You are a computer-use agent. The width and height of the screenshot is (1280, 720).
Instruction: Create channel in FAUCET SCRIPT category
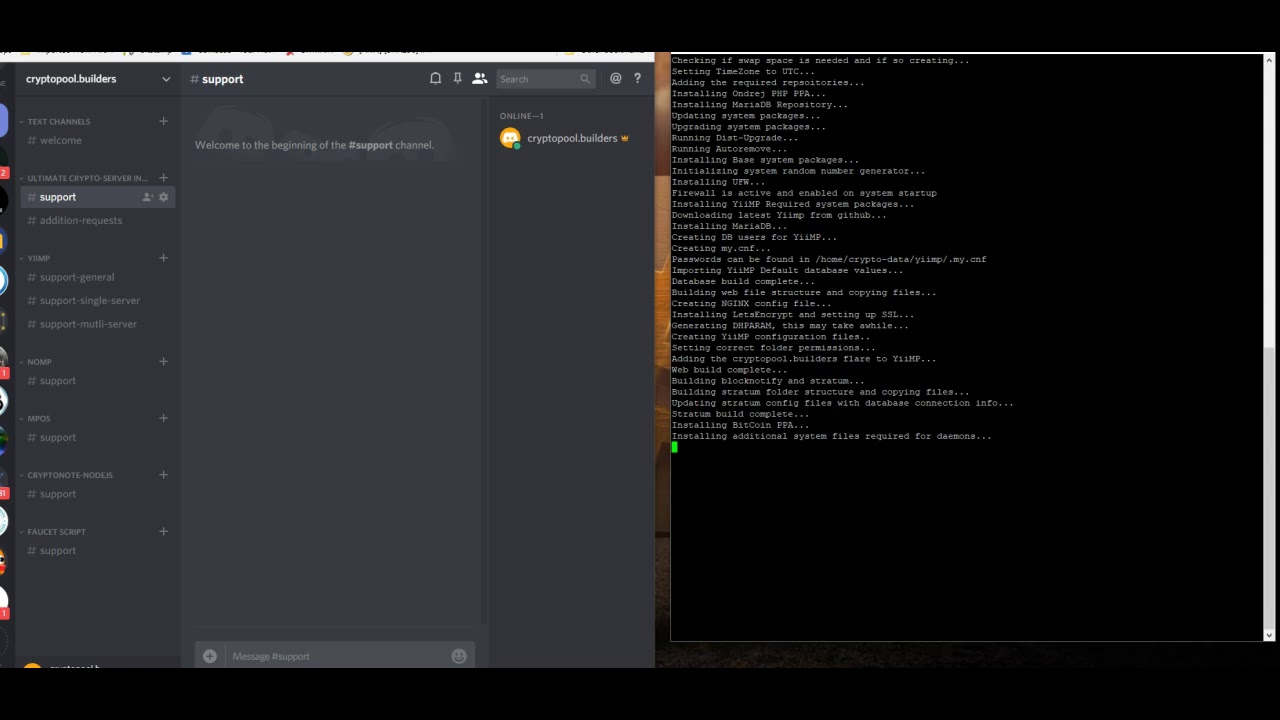click(x=163, y=531)
